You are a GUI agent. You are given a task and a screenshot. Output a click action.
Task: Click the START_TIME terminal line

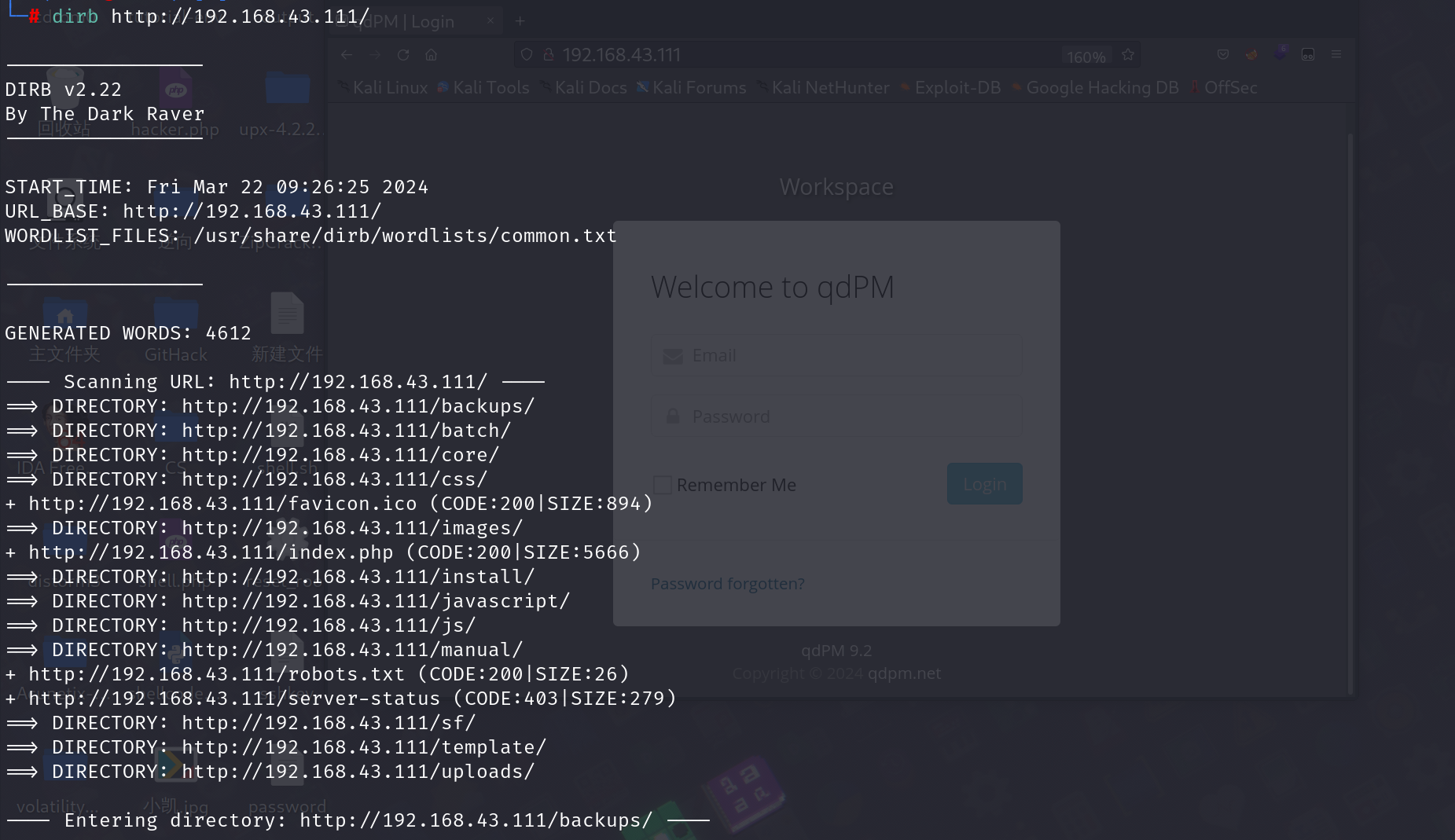pos(217,187)
